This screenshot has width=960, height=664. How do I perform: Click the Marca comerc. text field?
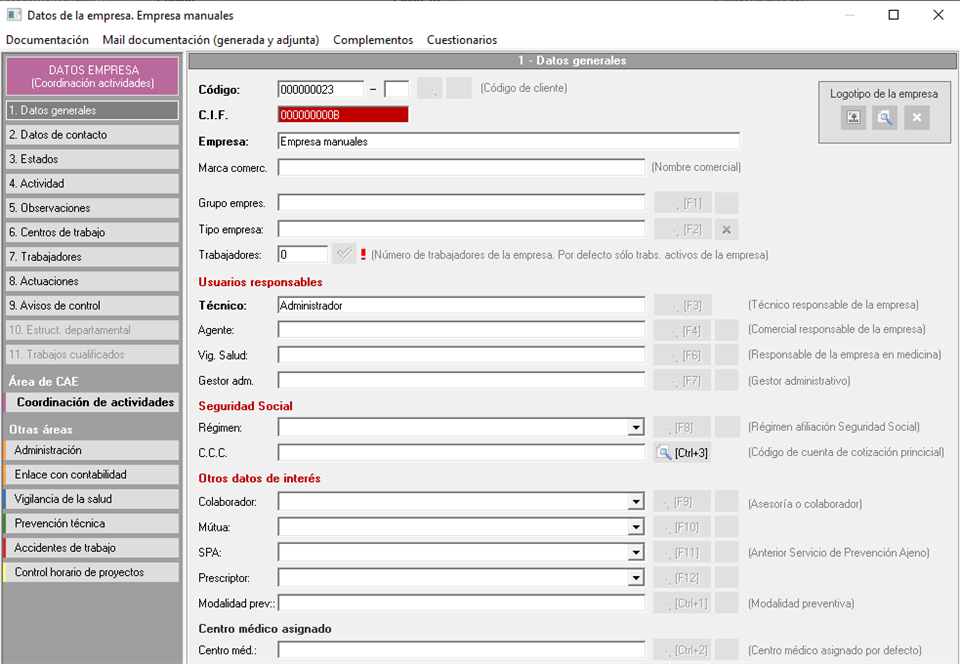click(461, 167)
